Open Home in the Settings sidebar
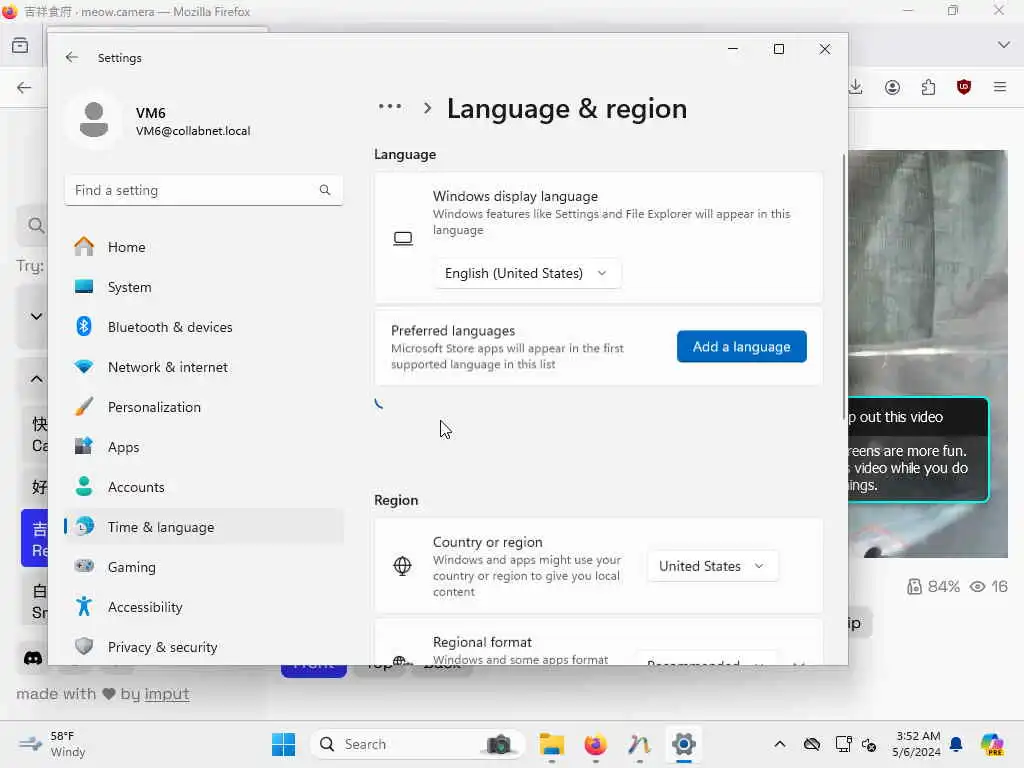Viewport: 1024px width, 768px height. click(x=204, y=247)
